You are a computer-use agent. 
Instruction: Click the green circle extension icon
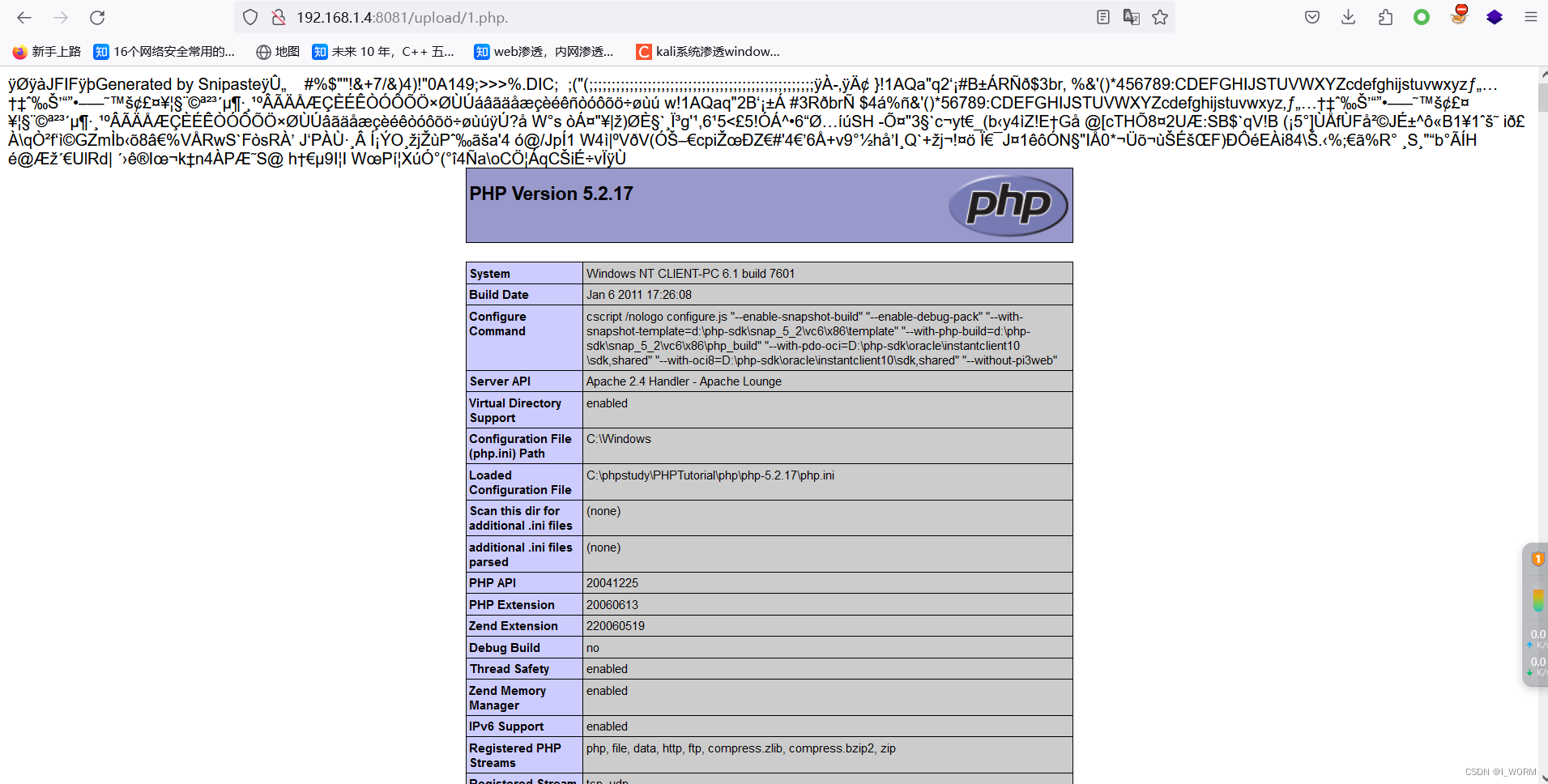coord(1422,17)
